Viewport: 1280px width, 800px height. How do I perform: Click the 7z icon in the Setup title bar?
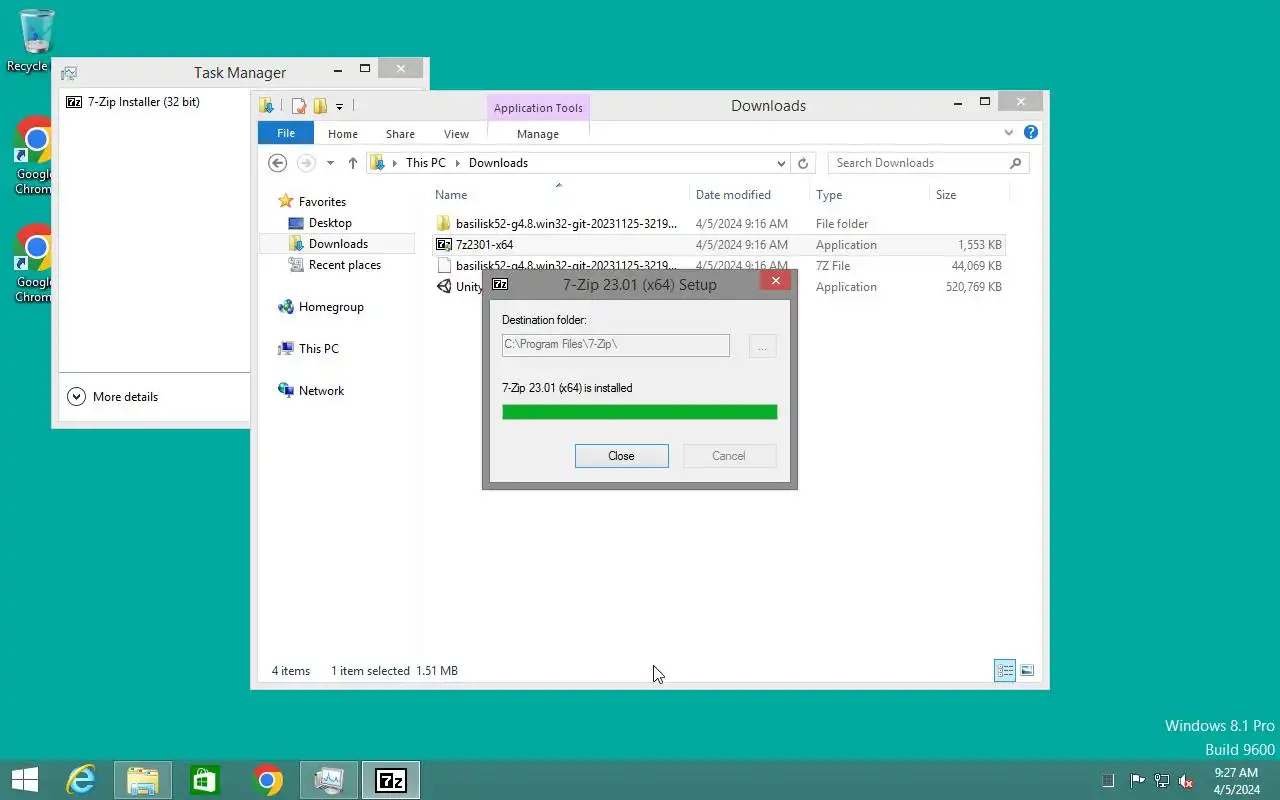(500, 284)
